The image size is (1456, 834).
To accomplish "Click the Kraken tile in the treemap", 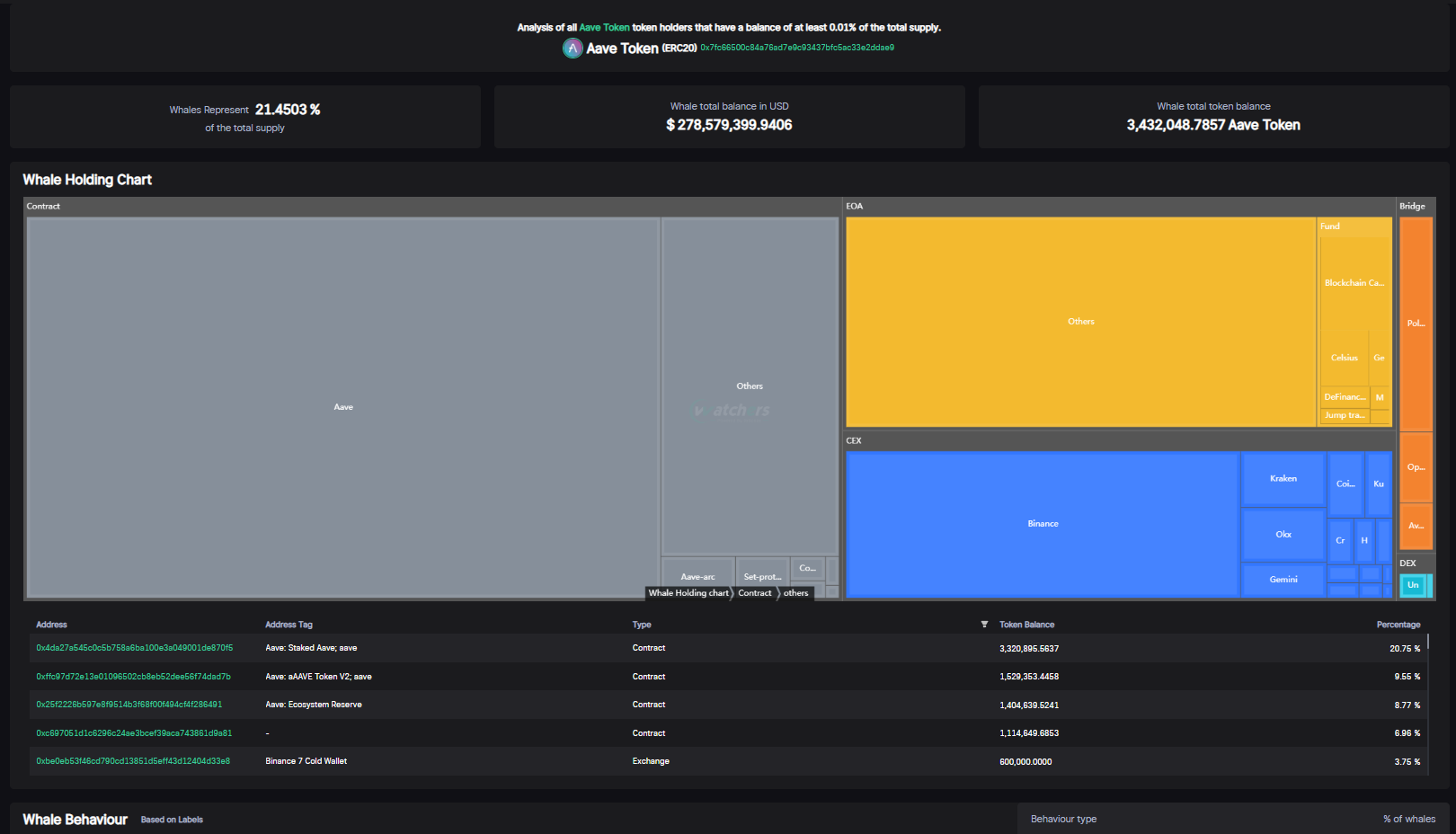I will (x=1283, y=479).
